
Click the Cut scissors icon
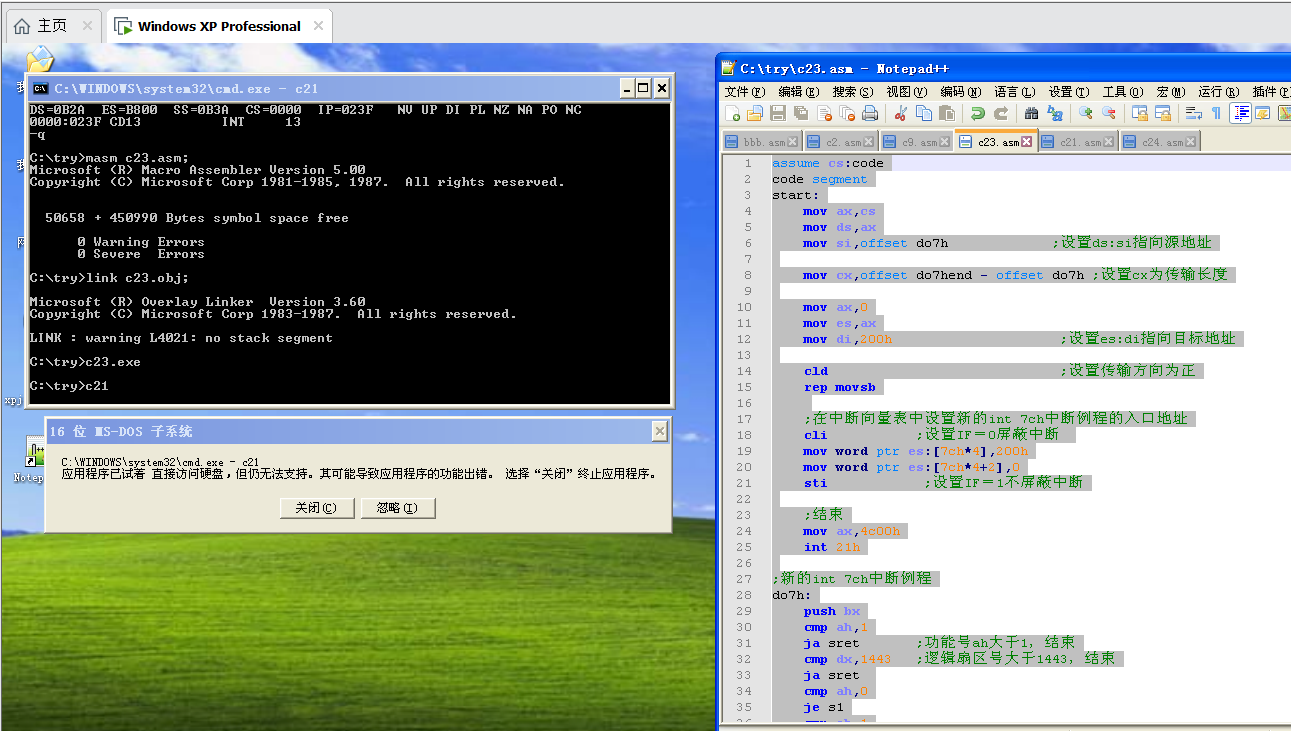pos(900,113)
